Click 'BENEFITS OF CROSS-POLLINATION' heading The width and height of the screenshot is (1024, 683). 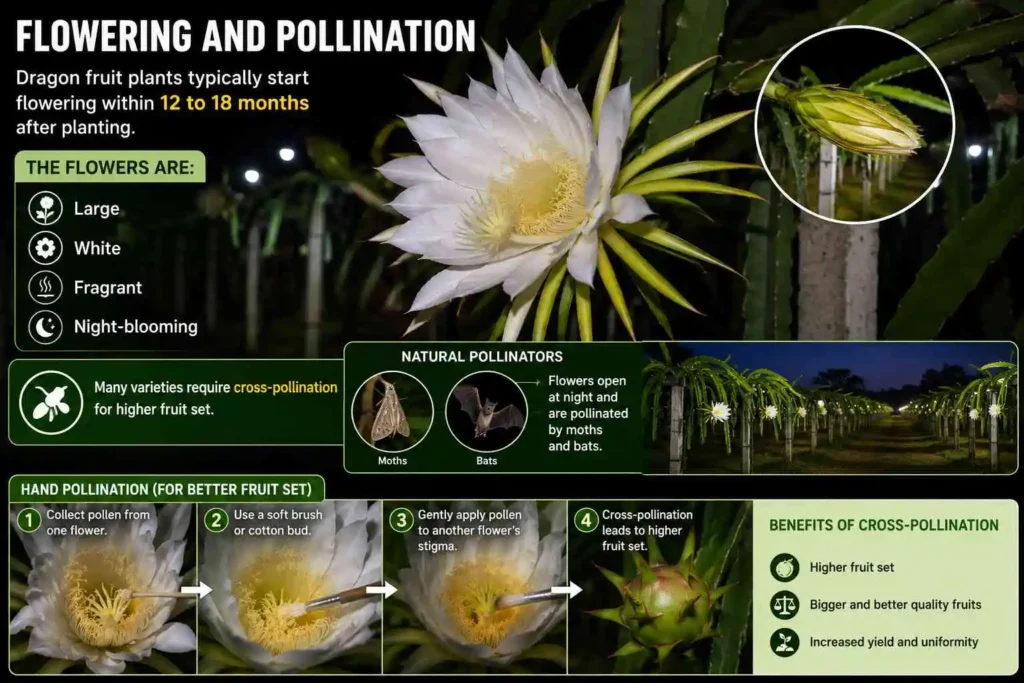click(884, 526)
